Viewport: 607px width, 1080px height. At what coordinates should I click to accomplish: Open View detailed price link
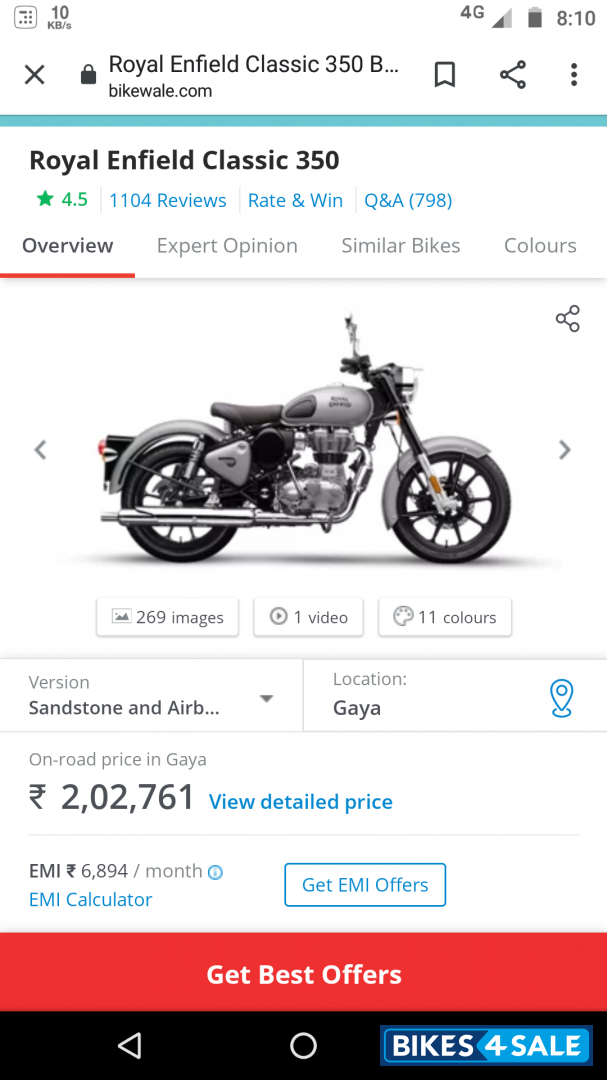300,802
